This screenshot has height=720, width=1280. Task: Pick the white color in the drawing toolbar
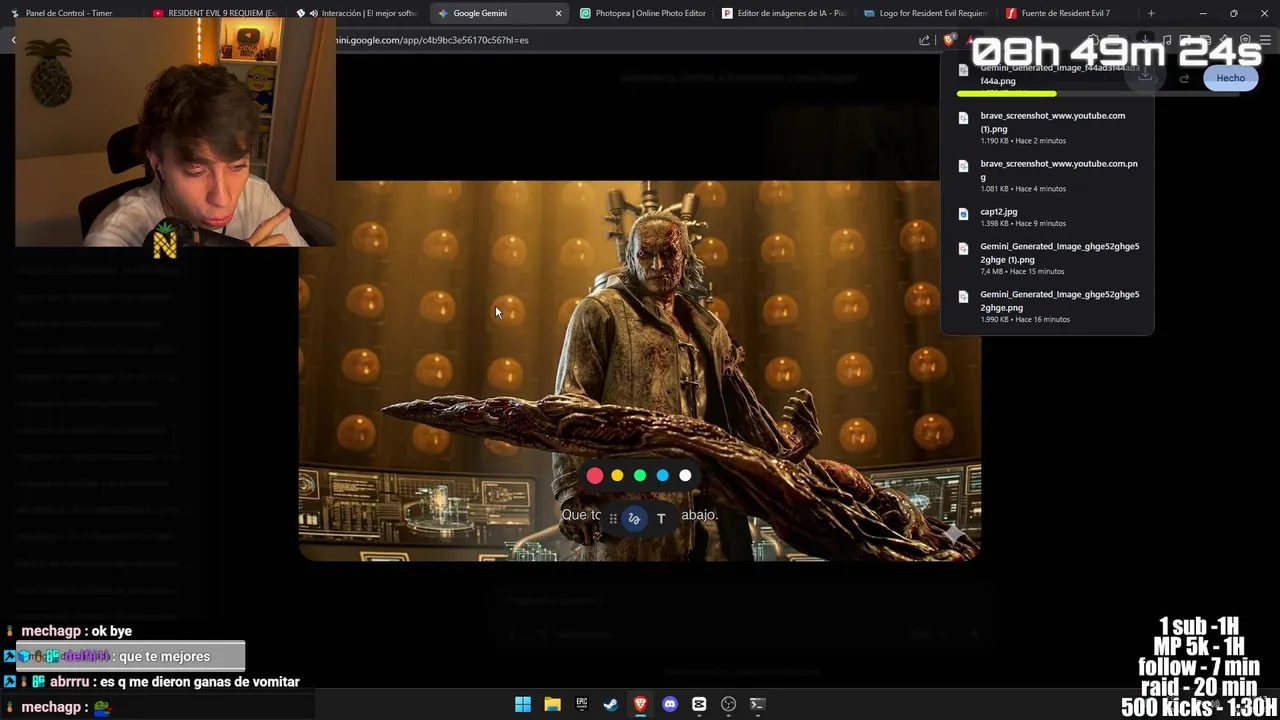[x=685, y=476]
